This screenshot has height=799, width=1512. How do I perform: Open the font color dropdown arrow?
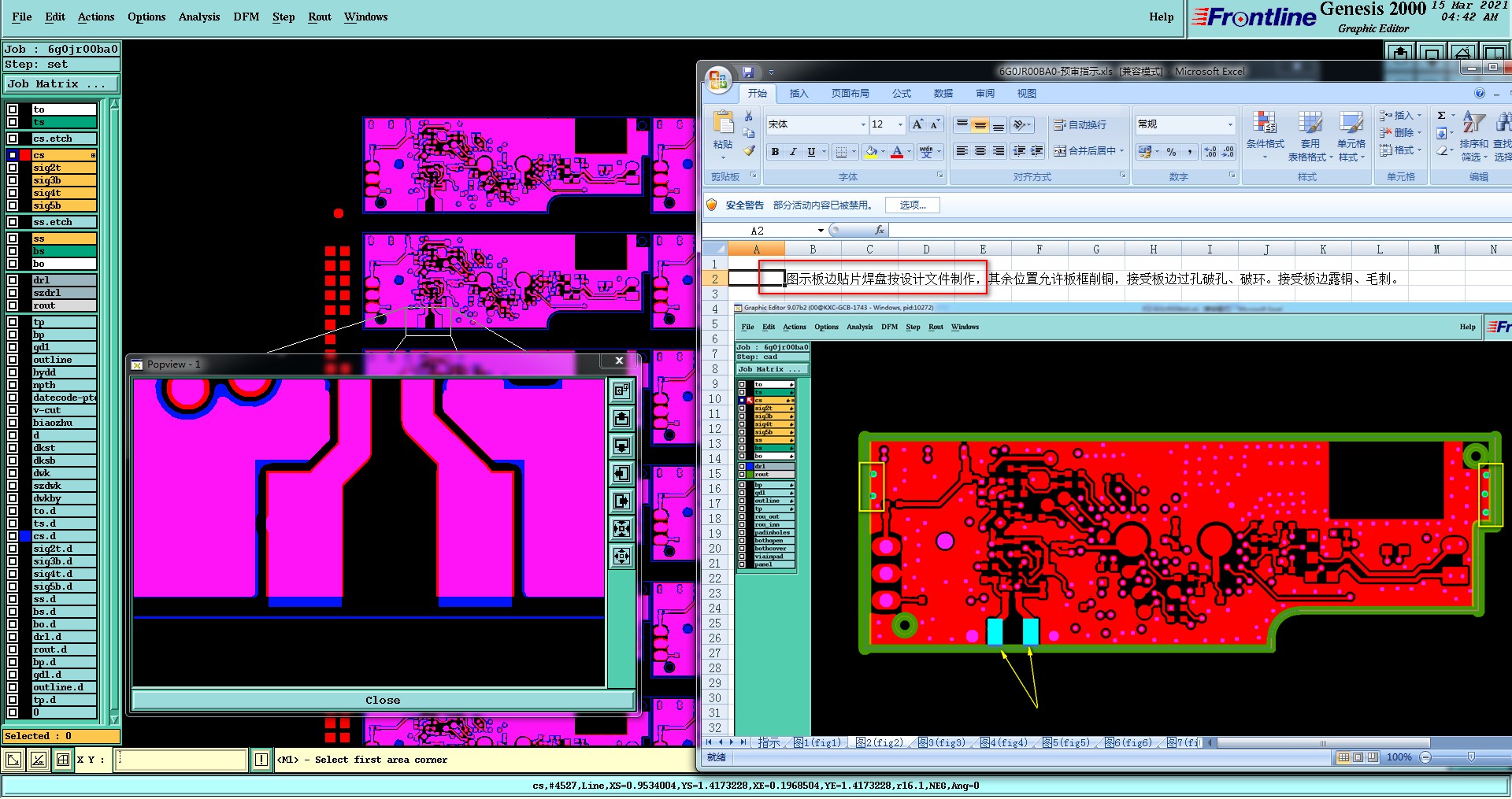[909, 151]
